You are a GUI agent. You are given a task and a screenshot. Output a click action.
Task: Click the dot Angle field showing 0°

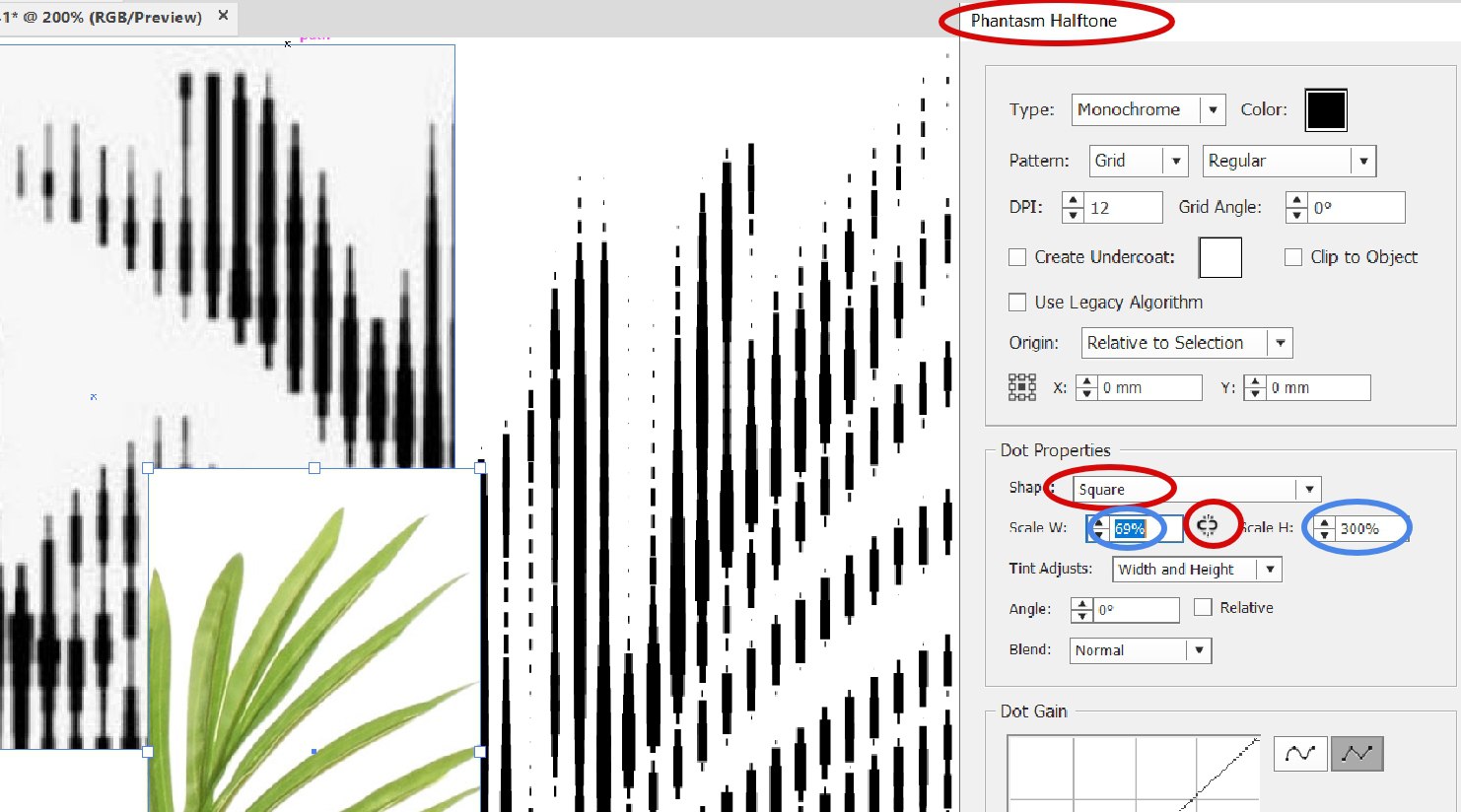[x=1136, y=610]
